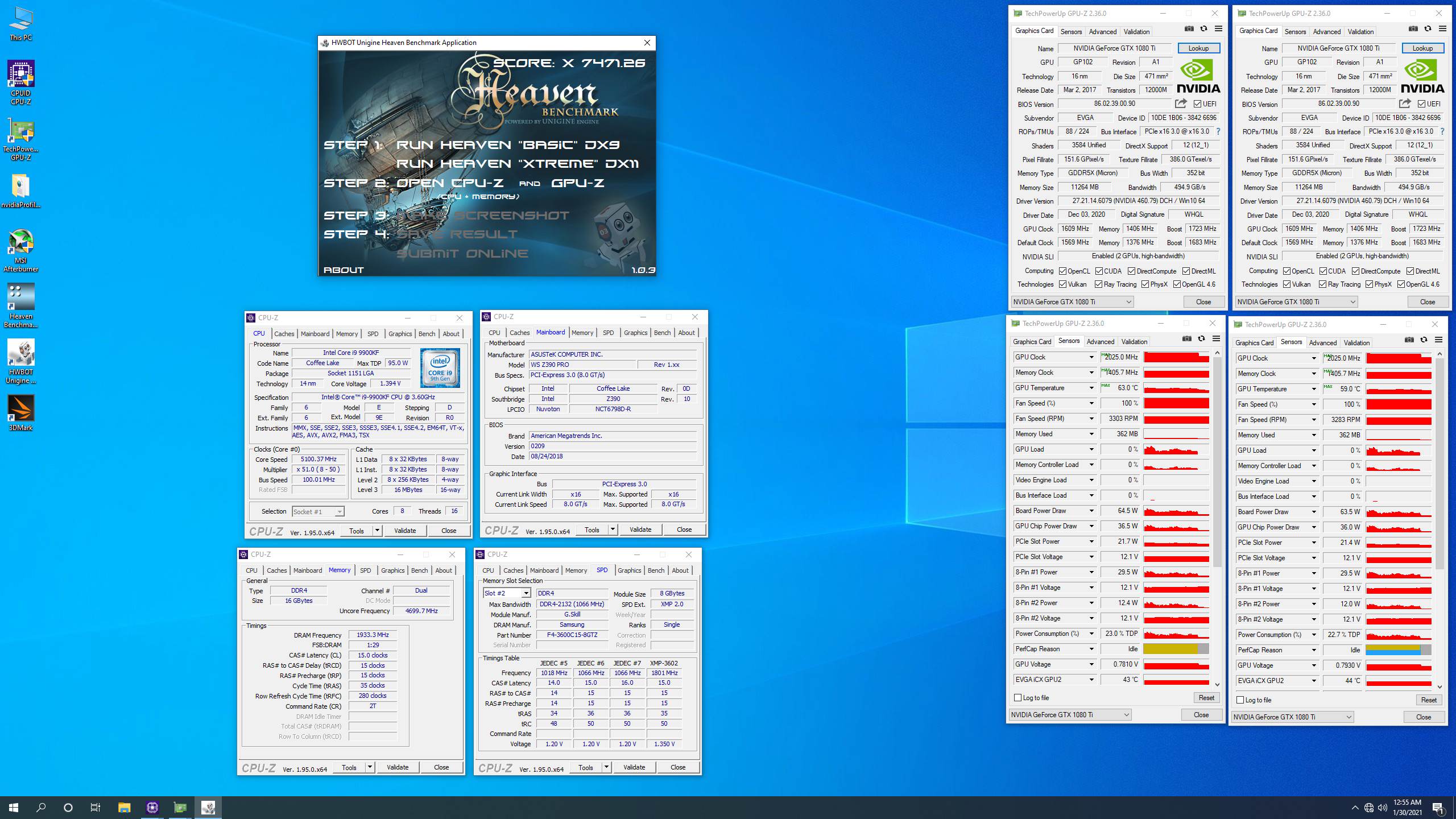1456x819 pixels.
Task: Switch to Bench tab in CPU-Z Mainboard window
Action: point(662,333)
